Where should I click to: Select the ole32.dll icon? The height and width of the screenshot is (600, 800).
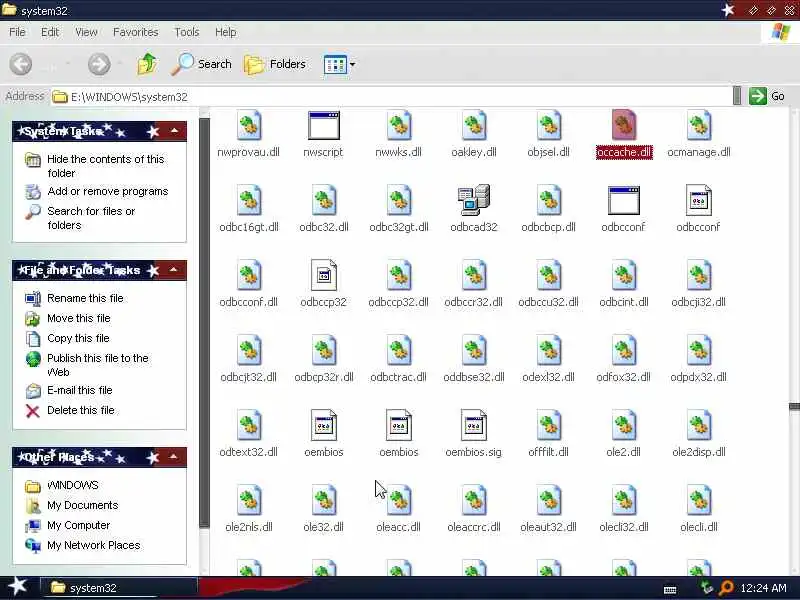pos(323,500)
